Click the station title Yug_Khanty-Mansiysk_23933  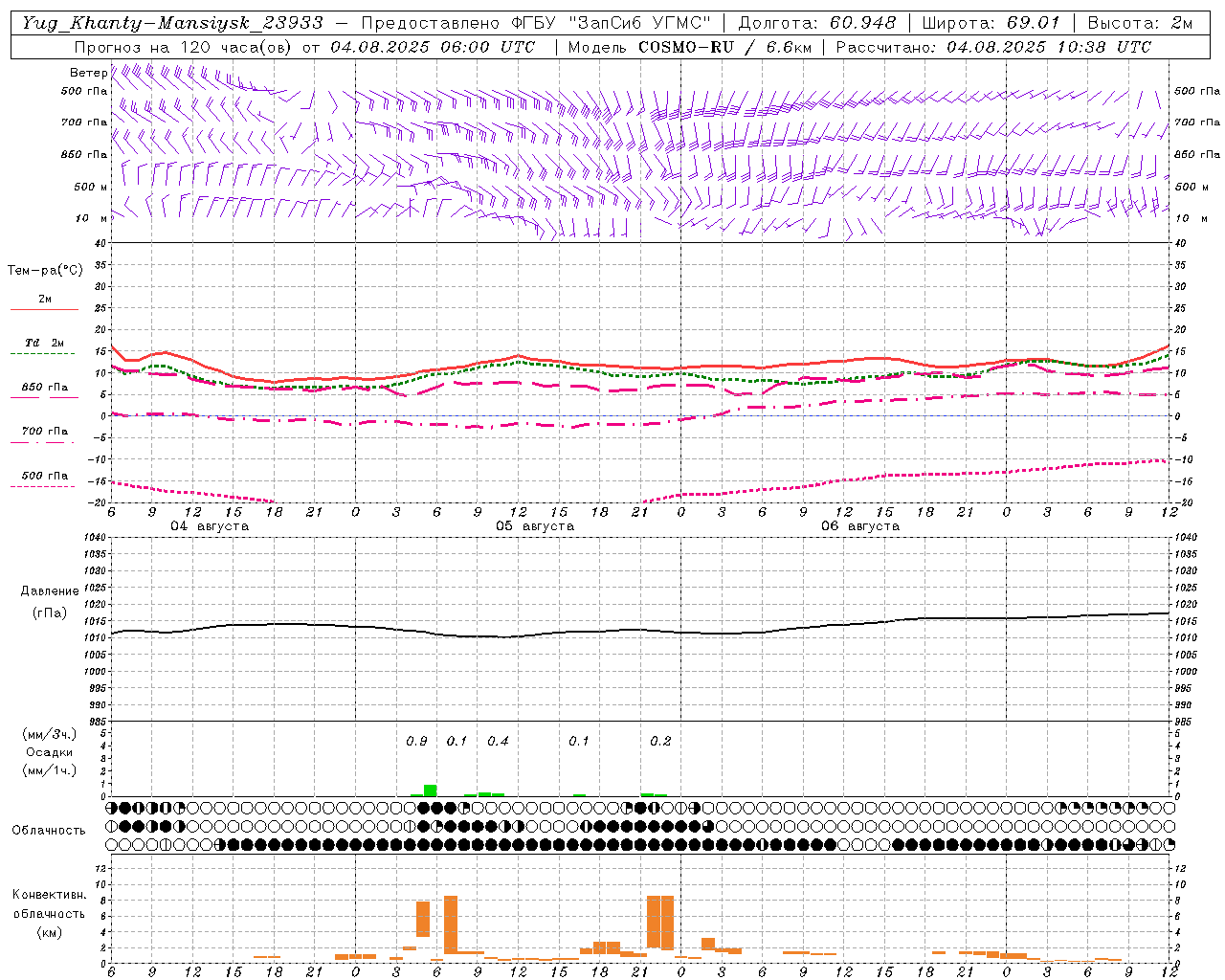[x=172, y=23]
